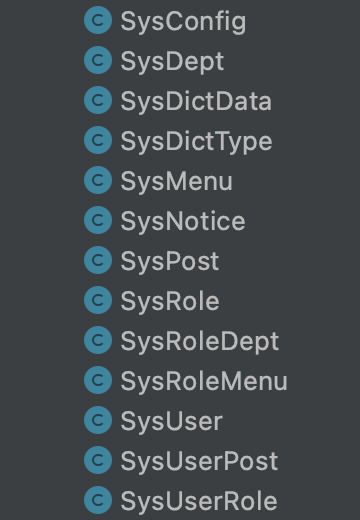Click the class icon beside SysDictData
This screenshot has width=360, height=520.
(98, 100)
